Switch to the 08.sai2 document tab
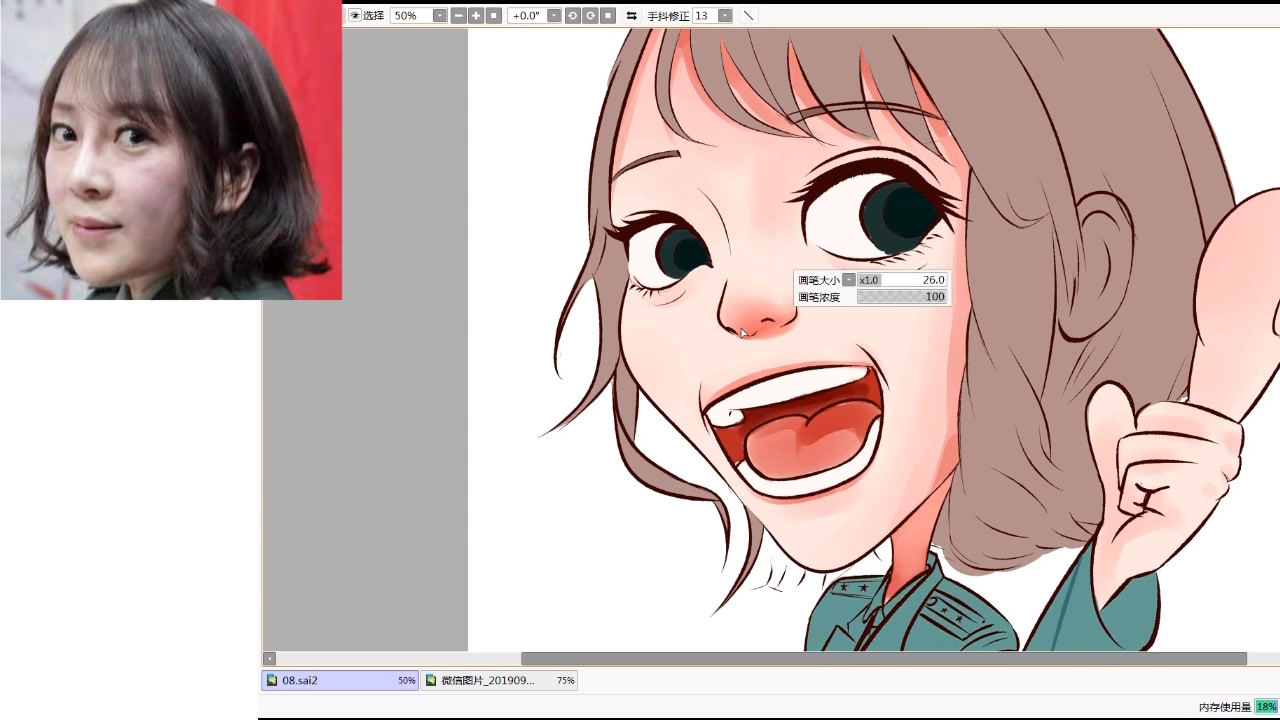 (340, 680)
